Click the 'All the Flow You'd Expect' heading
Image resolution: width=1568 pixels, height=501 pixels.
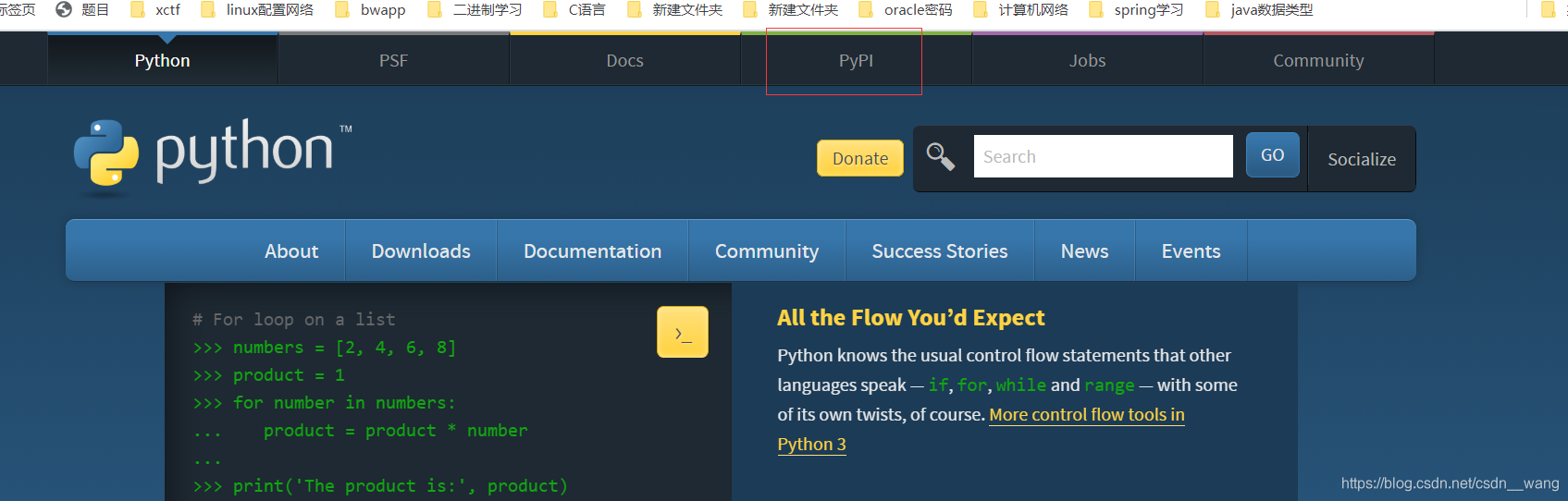[x=911, y=318]
